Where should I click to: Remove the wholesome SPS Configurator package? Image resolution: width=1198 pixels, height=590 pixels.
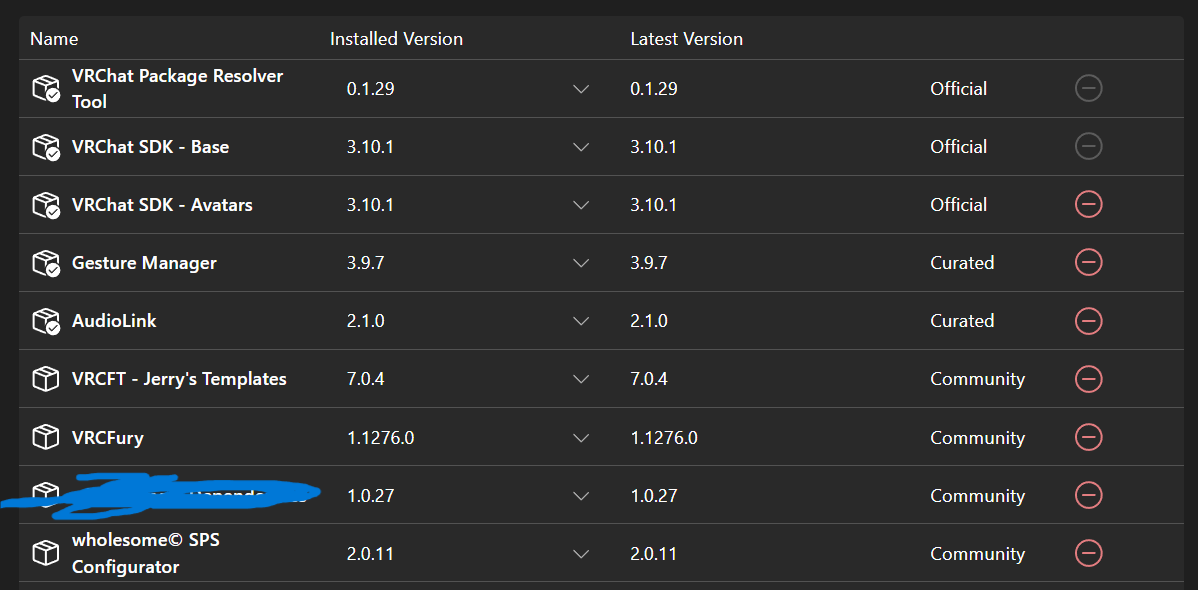coord(1088,553)
